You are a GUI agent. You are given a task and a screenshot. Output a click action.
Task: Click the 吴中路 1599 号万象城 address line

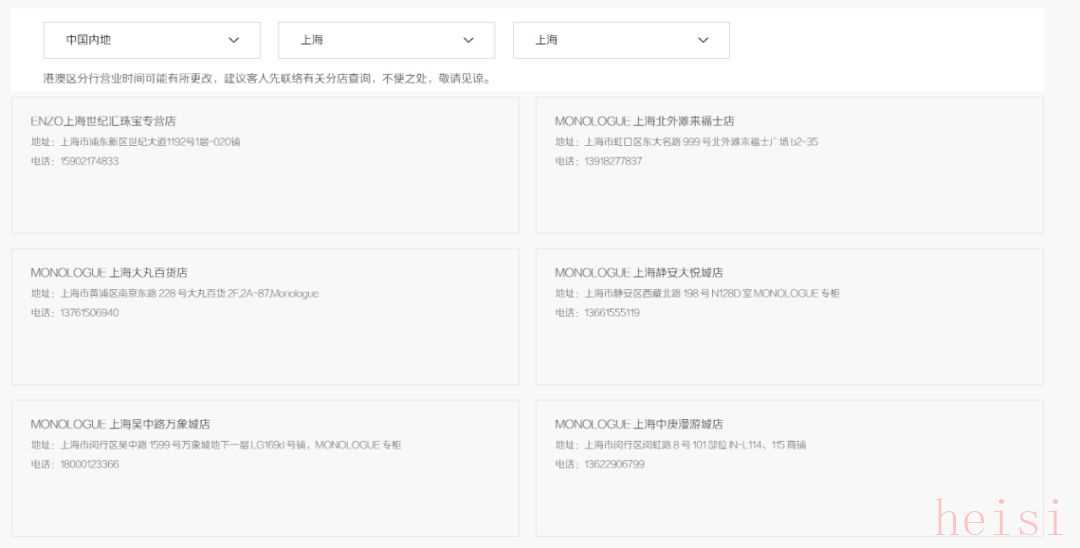pos(215,445)
